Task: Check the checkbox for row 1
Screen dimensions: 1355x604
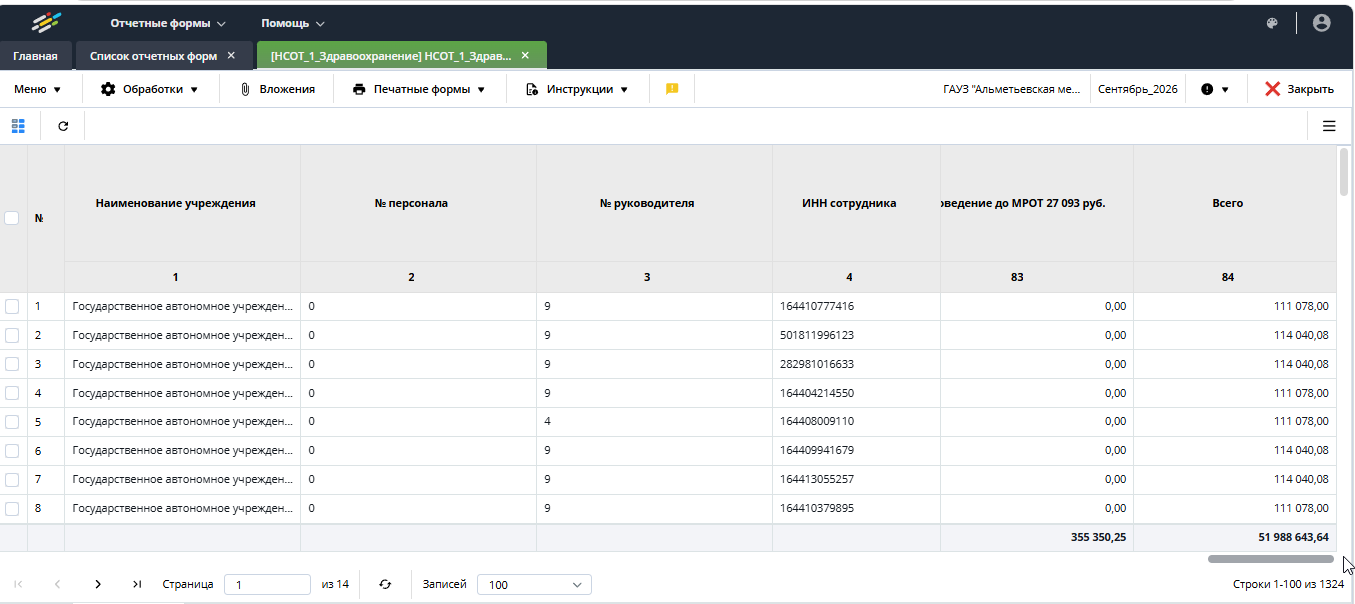Action: coord(12,306)
